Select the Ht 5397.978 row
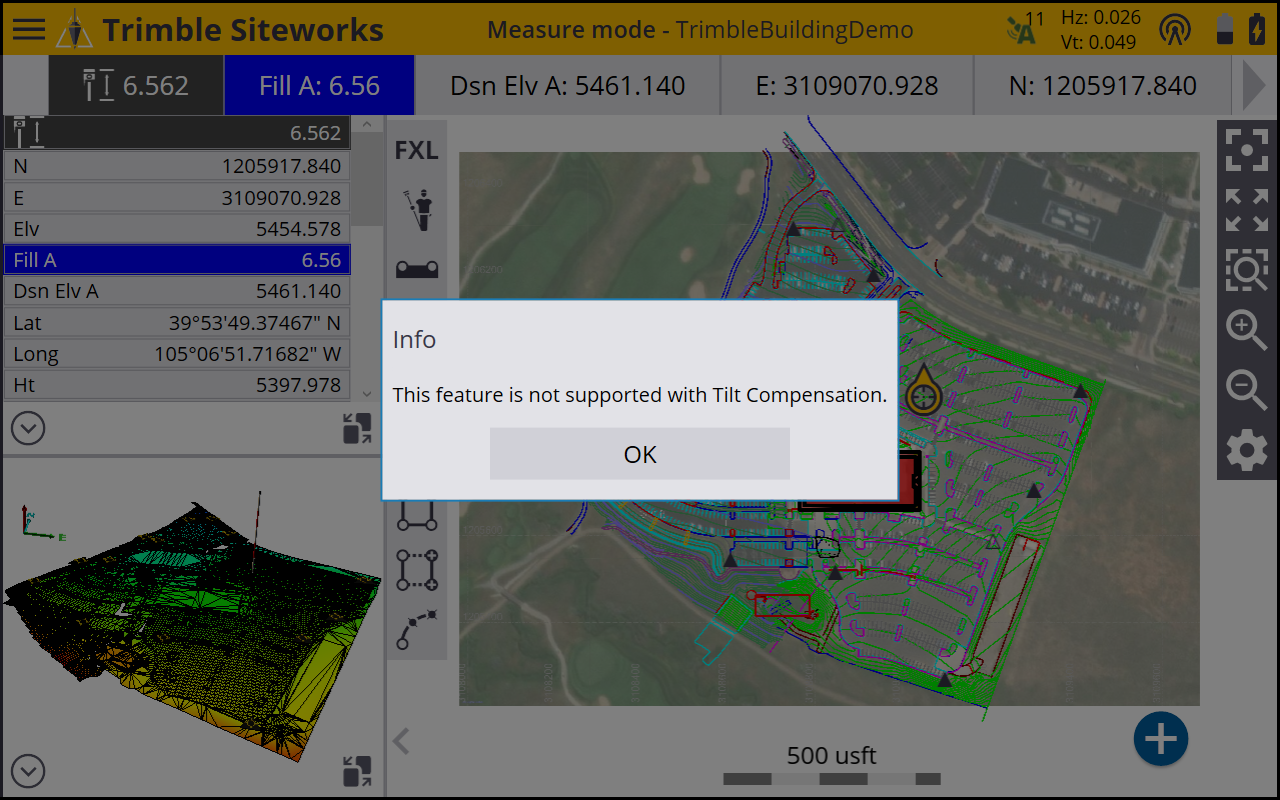The height and width of the screenshot is (800, 1280). coord(177,385)
